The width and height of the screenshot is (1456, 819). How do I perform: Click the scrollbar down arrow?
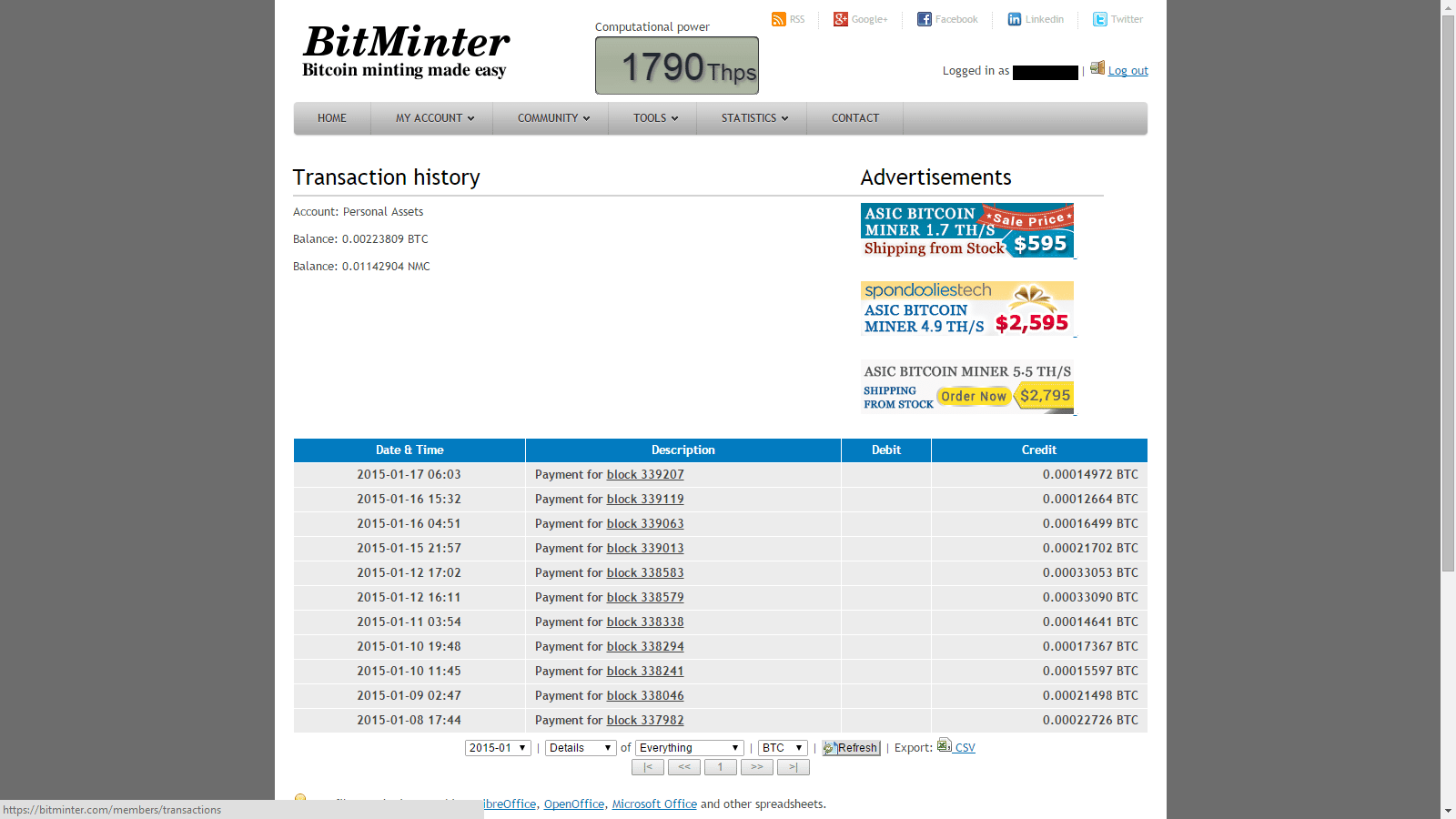click(1448, 811)
